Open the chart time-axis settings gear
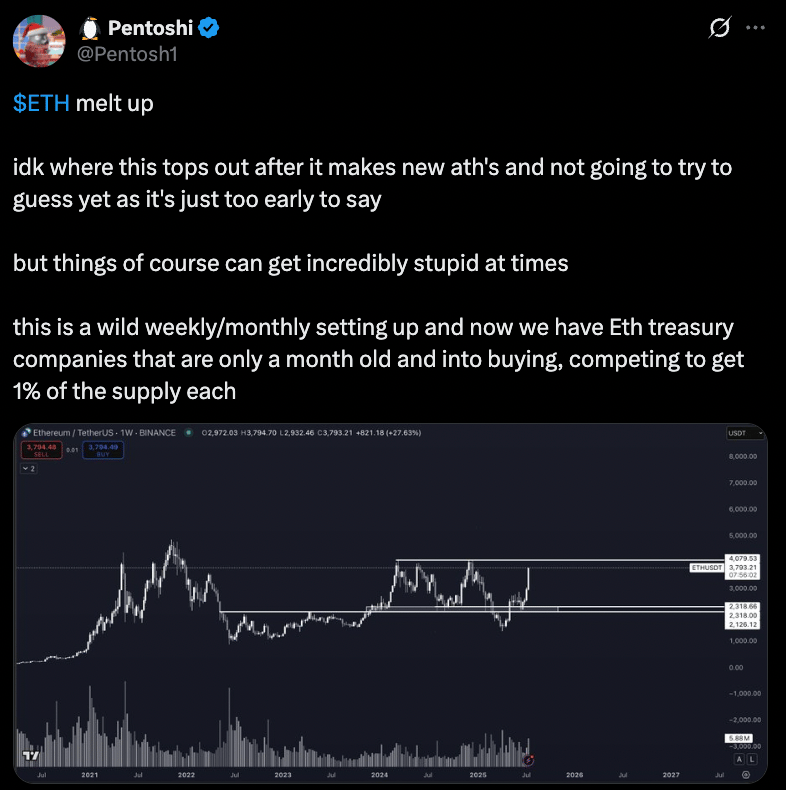This screenshot has width=786, height=790. 746,775
